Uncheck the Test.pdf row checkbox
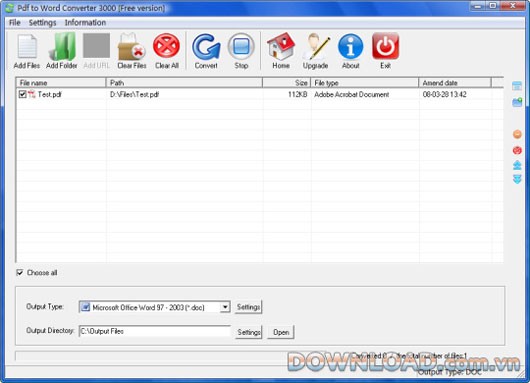This screenshot has width=530, height=383. (x=22, y=94)
